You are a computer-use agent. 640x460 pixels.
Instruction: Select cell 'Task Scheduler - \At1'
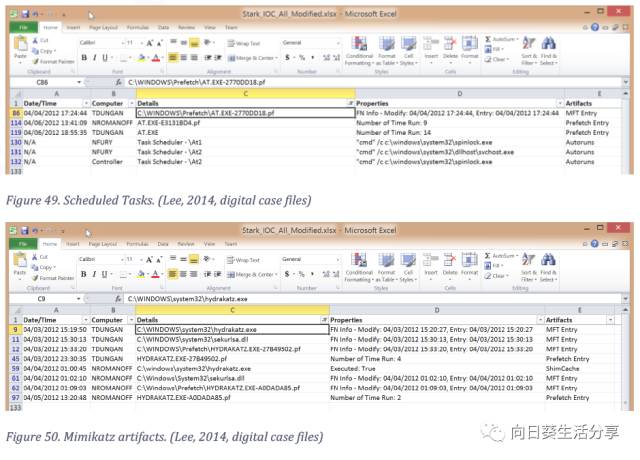click(245, 142)
